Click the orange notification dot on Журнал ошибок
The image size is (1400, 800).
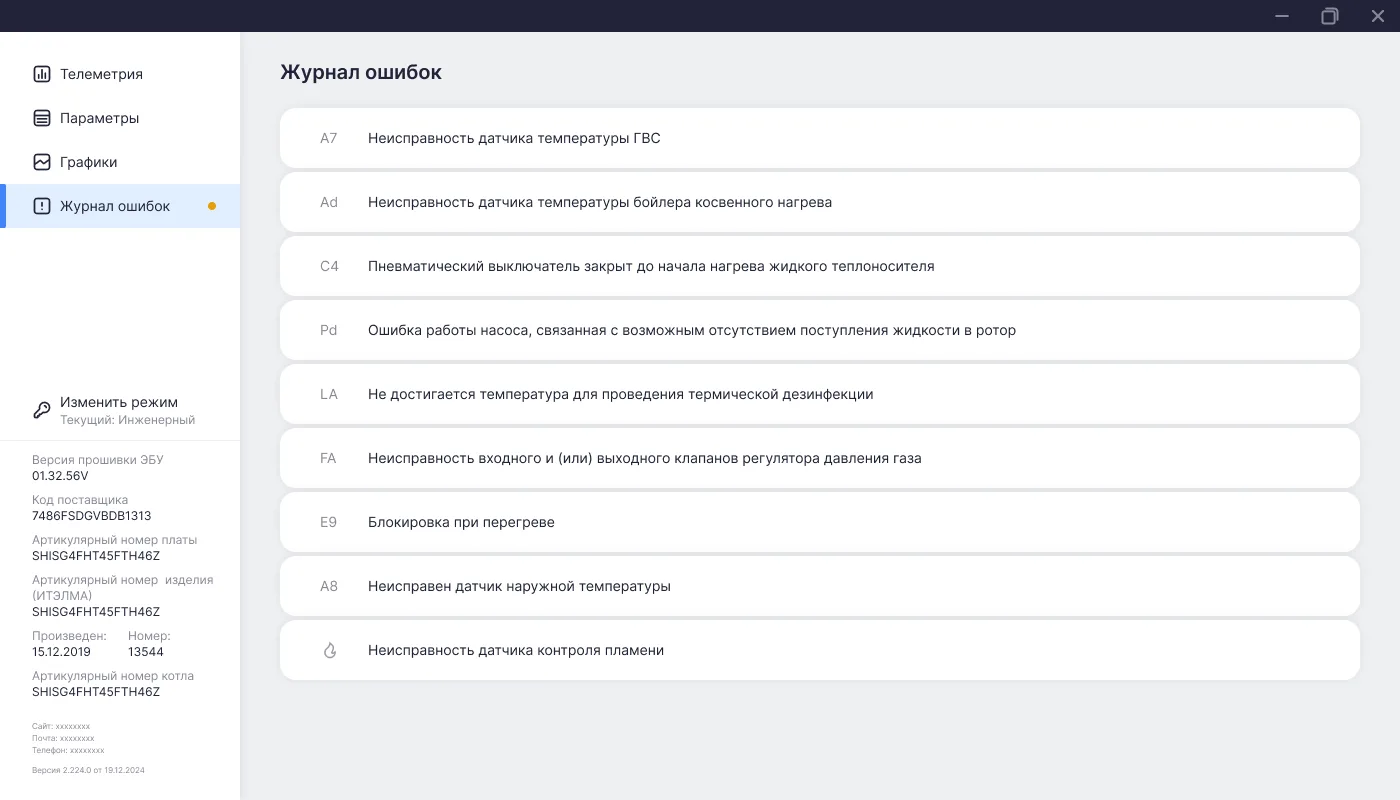(212, 206)
